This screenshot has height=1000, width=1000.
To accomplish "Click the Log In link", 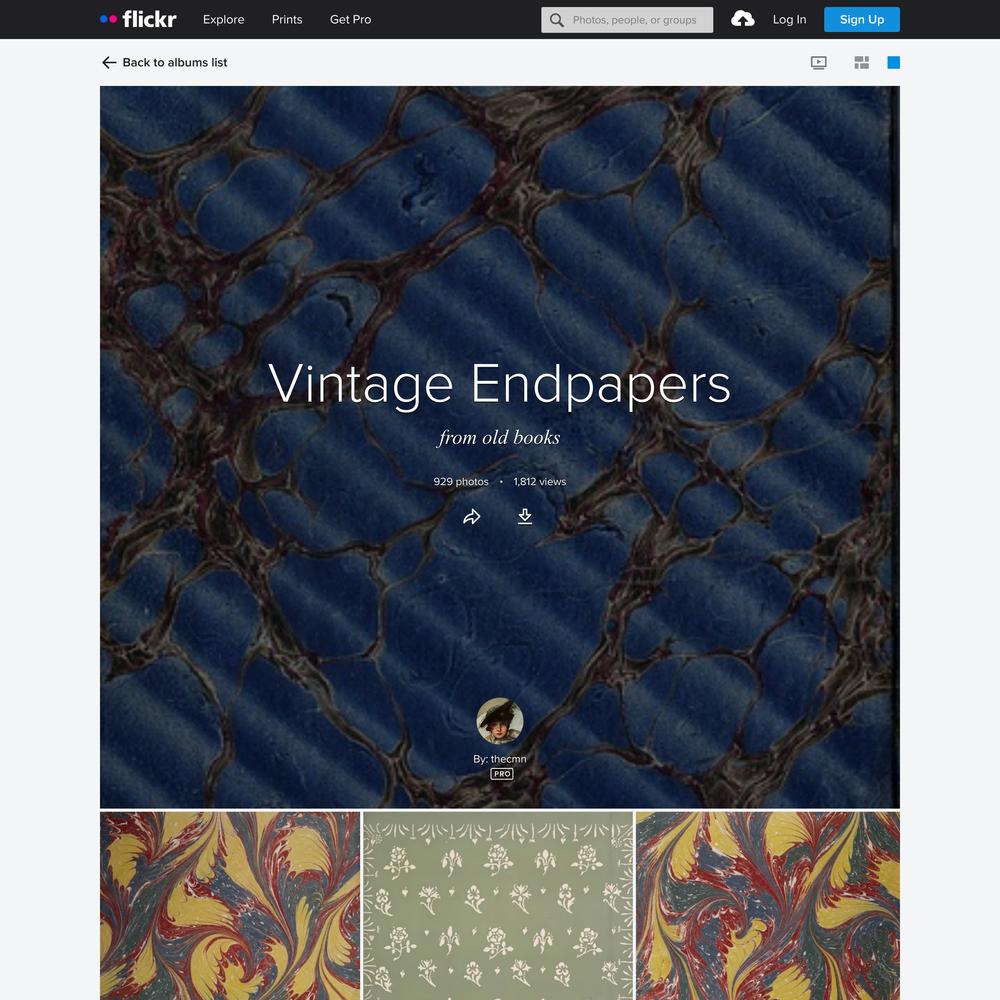I will coord(790,20).
